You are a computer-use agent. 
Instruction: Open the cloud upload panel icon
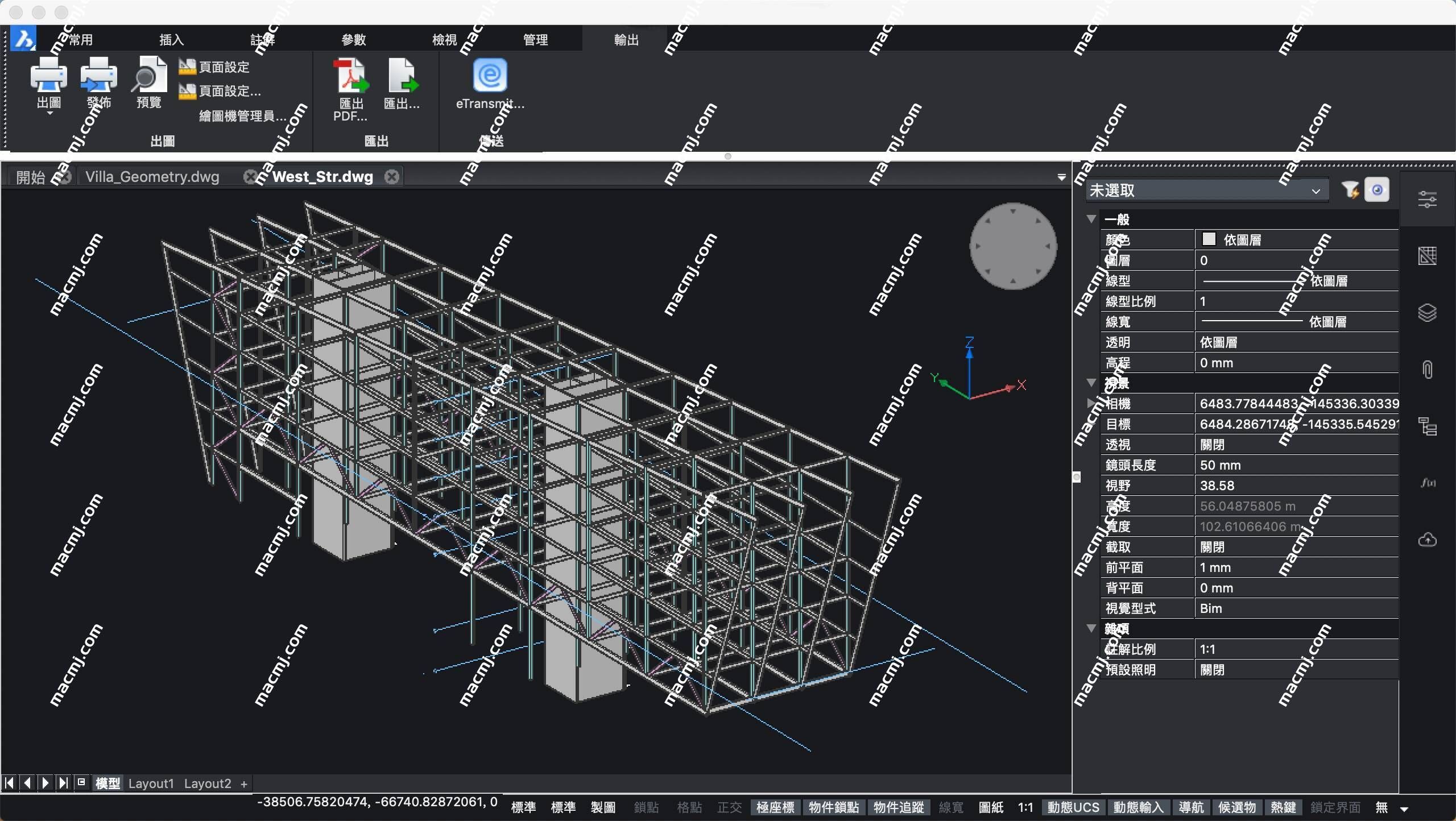click(x=1427, y=540)
